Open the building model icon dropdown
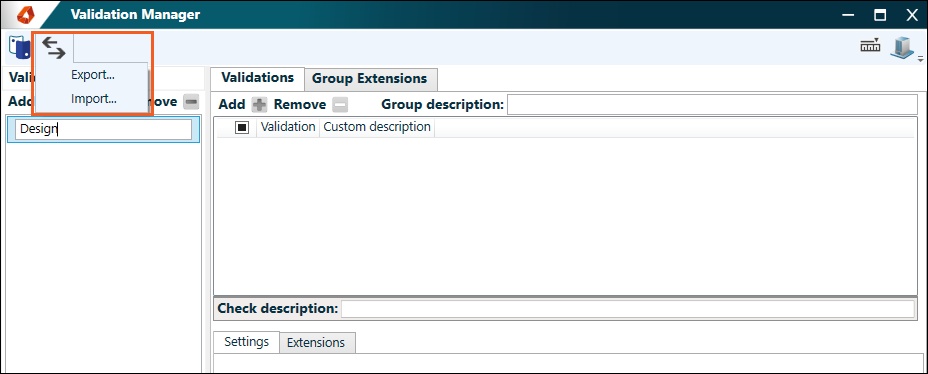This screenshot has width=928, height=374. (x=902, y=48)
